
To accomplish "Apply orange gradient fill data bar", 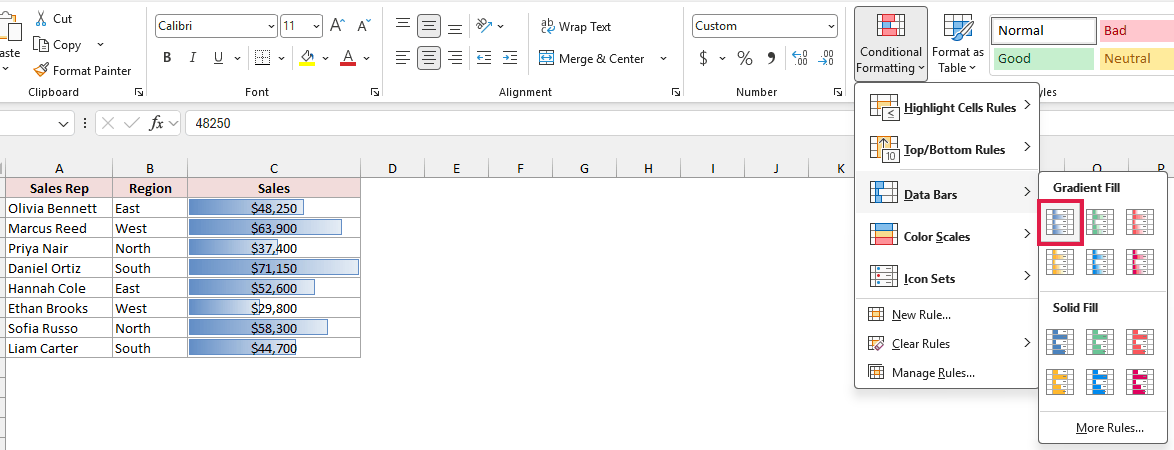I will pyautogui.click(x=1060, y=262).
